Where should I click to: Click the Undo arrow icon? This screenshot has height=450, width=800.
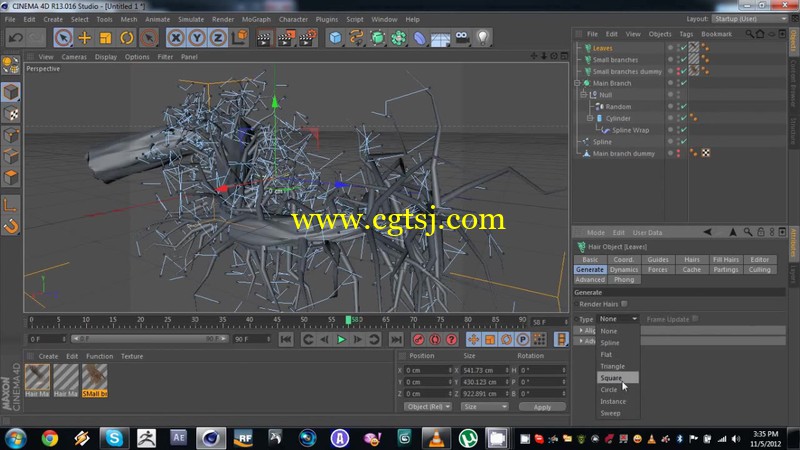click(16, 38)
